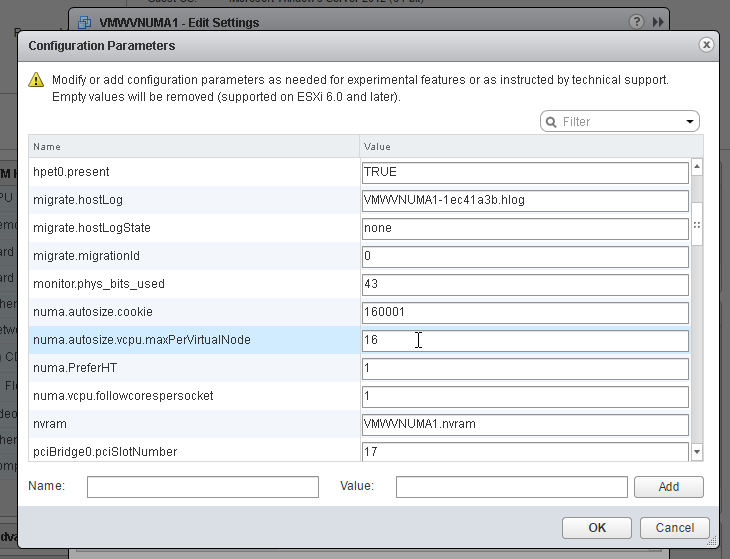Click the warning triangle icon

click(x=36, y=80)
